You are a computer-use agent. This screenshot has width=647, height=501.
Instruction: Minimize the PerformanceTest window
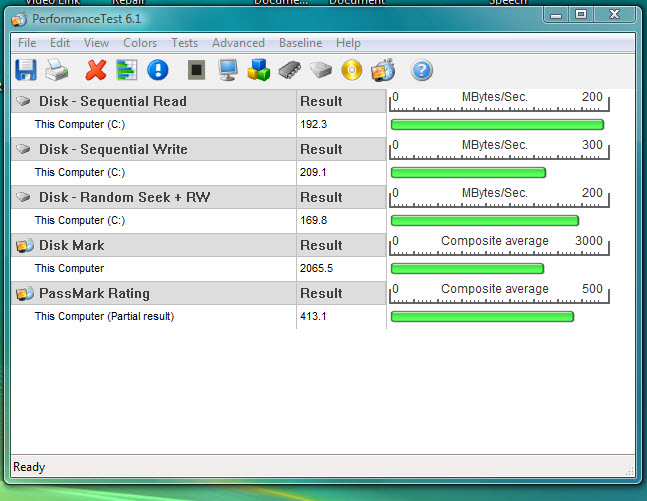click(556, 15)
